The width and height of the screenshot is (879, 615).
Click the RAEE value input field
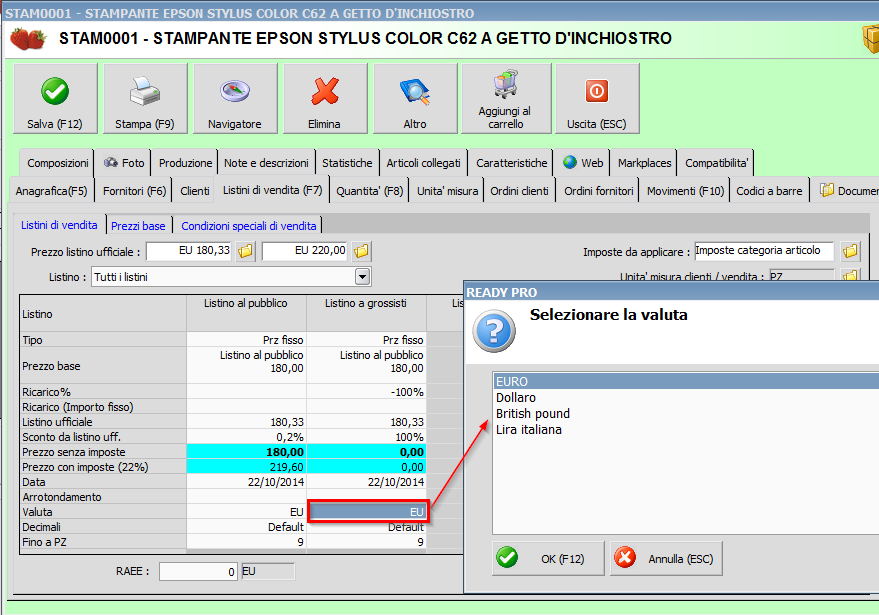(198, 571)
